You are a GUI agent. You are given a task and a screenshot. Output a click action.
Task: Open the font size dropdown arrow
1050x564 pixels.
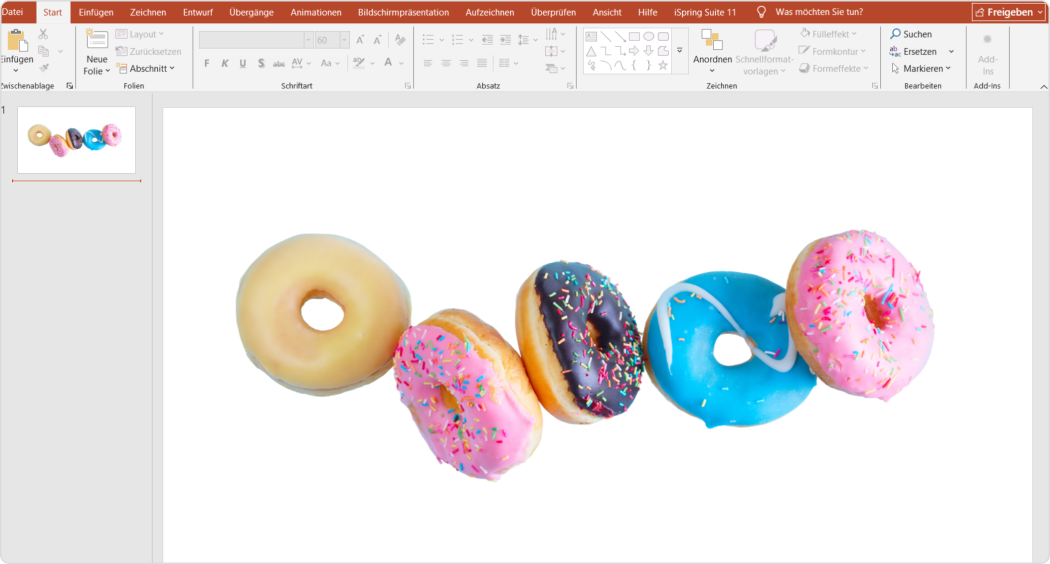click(344, 40)
